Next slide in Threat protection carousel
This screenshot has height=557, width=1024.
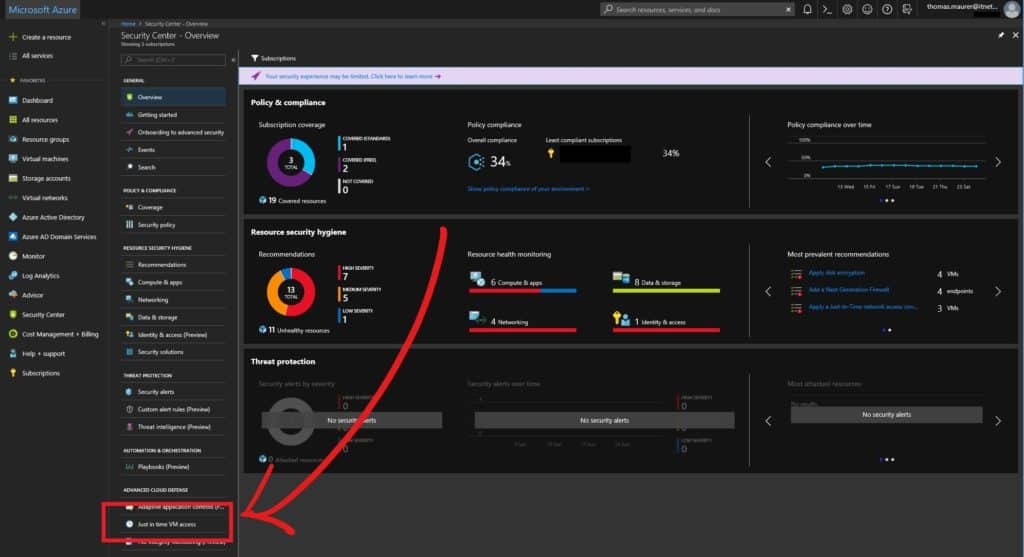pyautogui.click(x=998, y=421)
